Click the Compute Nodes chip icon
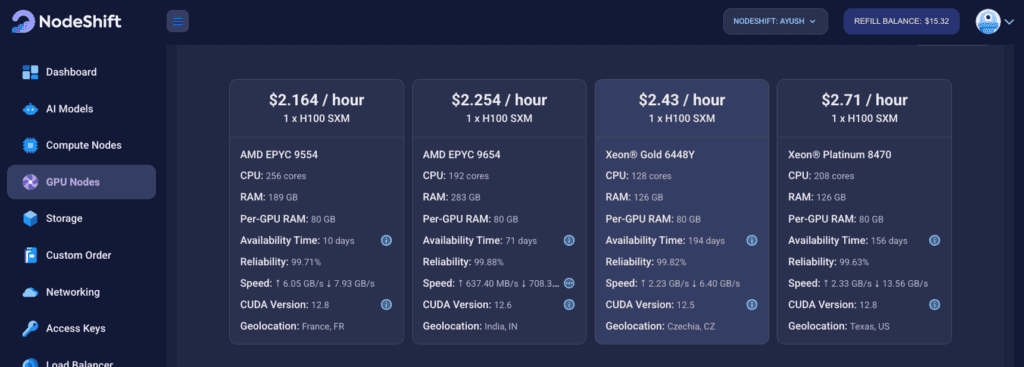Screen dimensions: 1024x367 [x=30, y=146]
